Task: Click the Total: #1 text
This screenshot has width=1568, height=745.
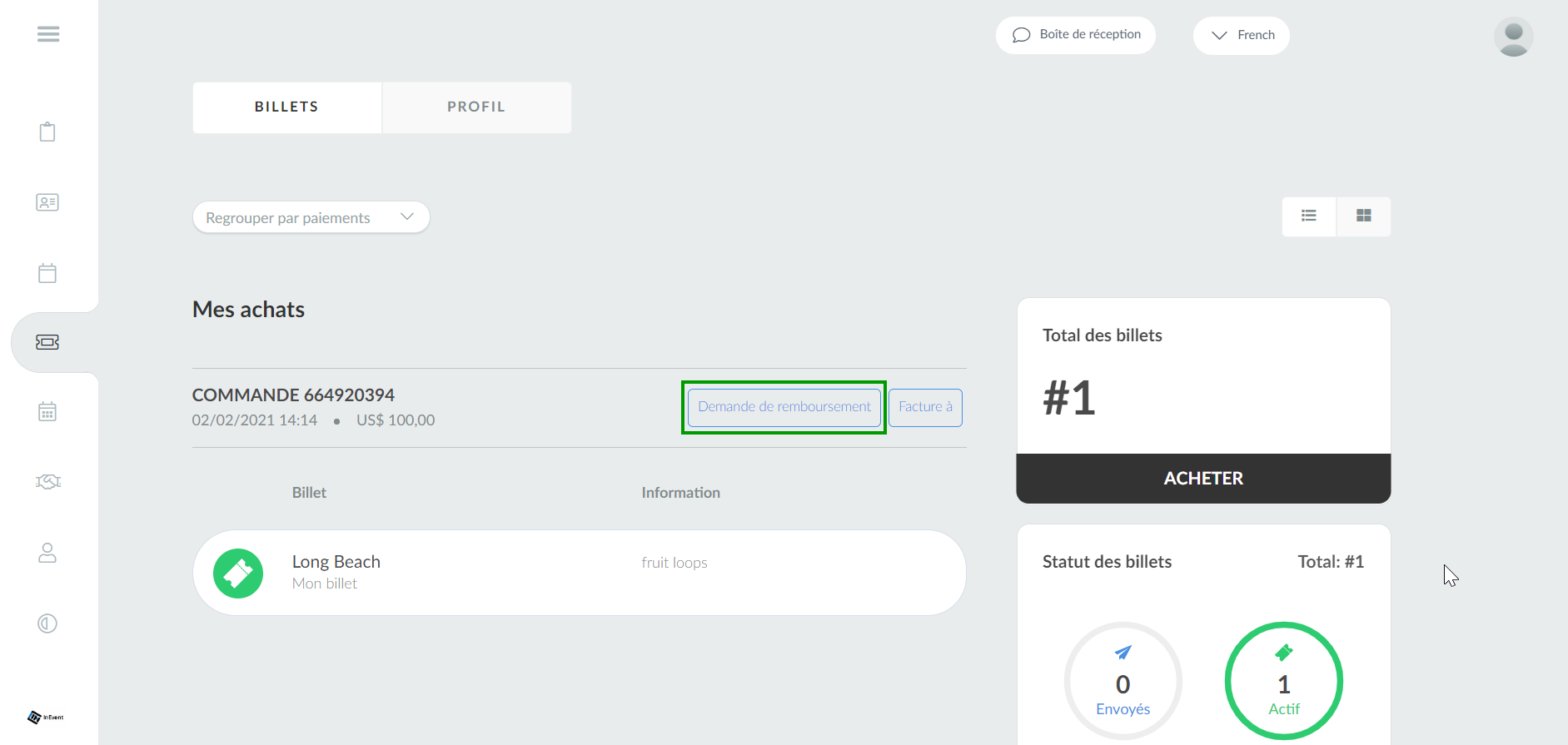Action: (1331, 562)
